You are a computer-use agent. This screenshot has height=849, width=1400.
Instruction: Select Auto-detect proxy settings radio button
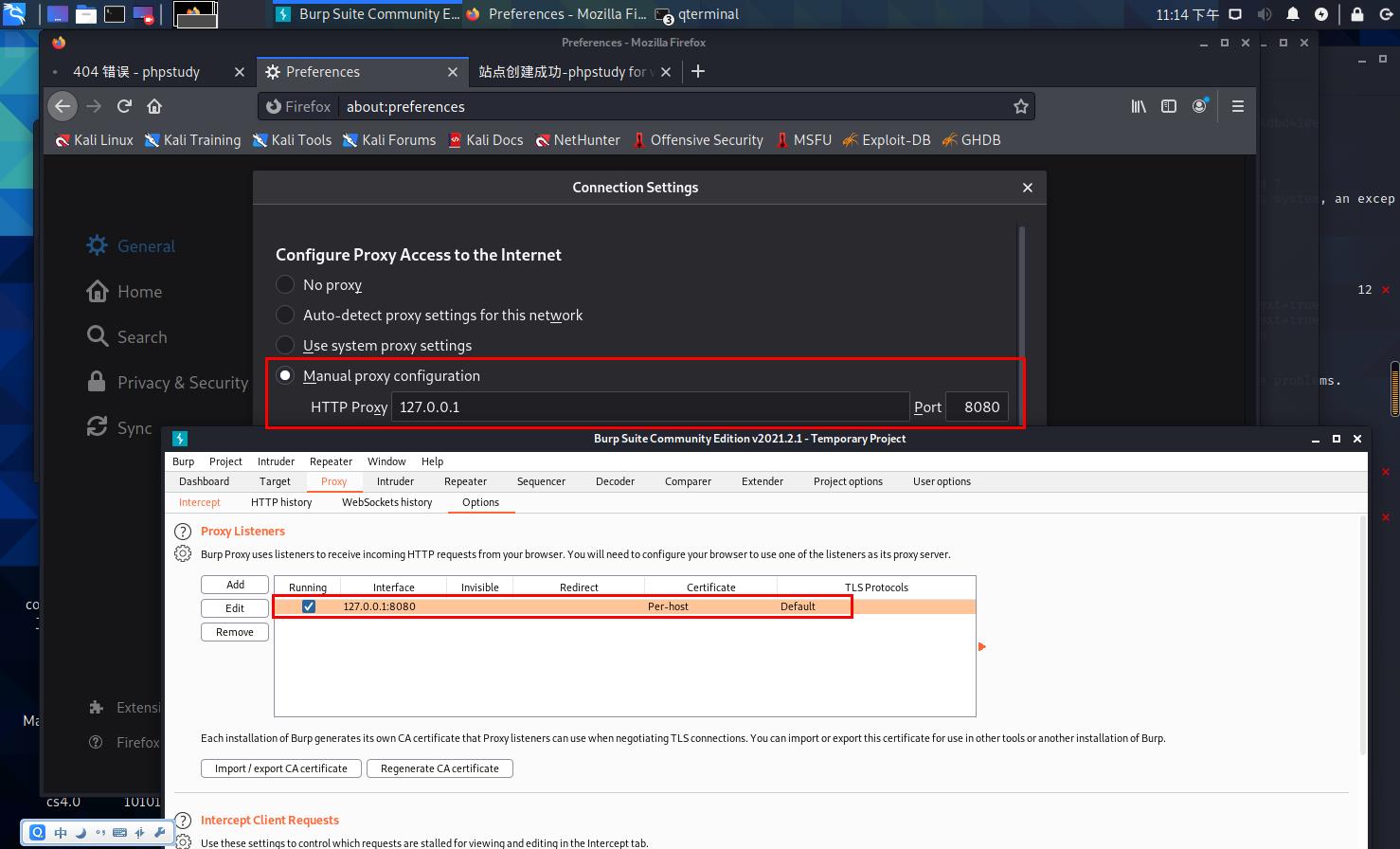coord(285,315)
